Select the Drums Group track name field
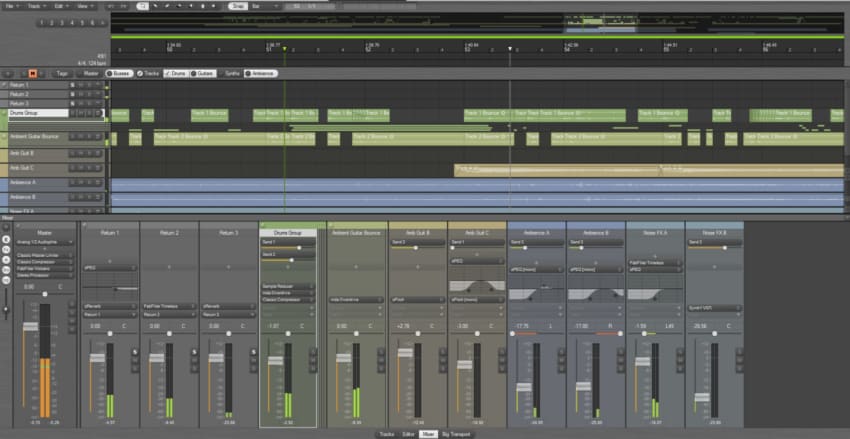The image size is (850, 439). [37, 113]
